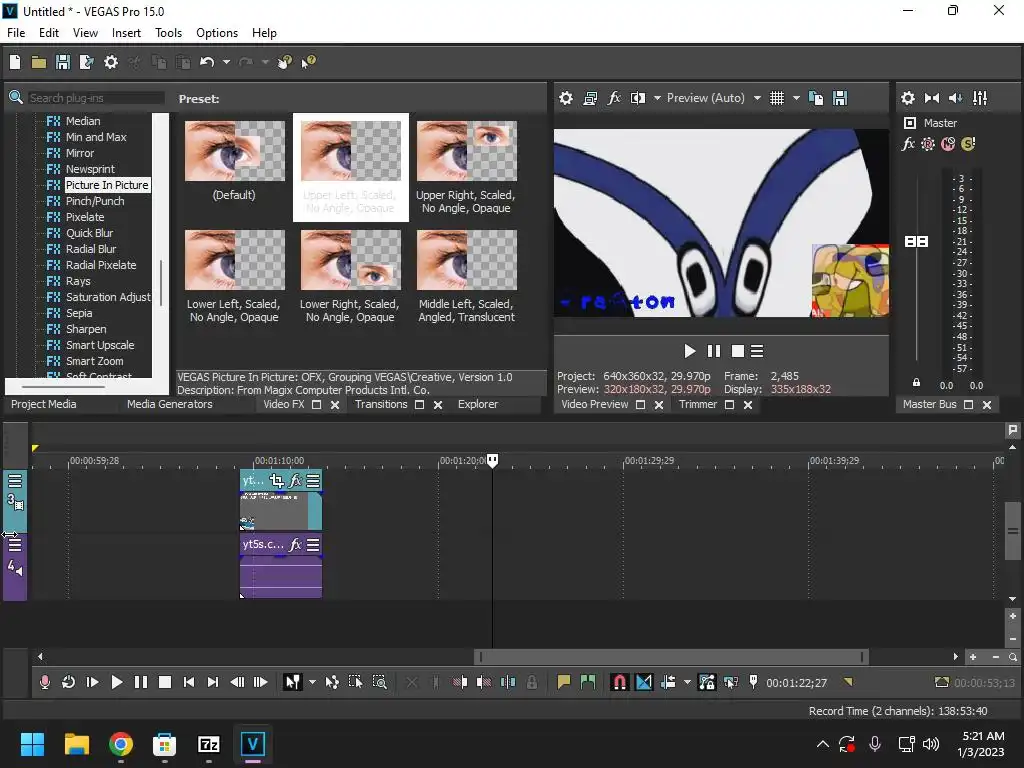Select the Sepia plug-in
Screen dimensions: 1024x768
(79, 313)
